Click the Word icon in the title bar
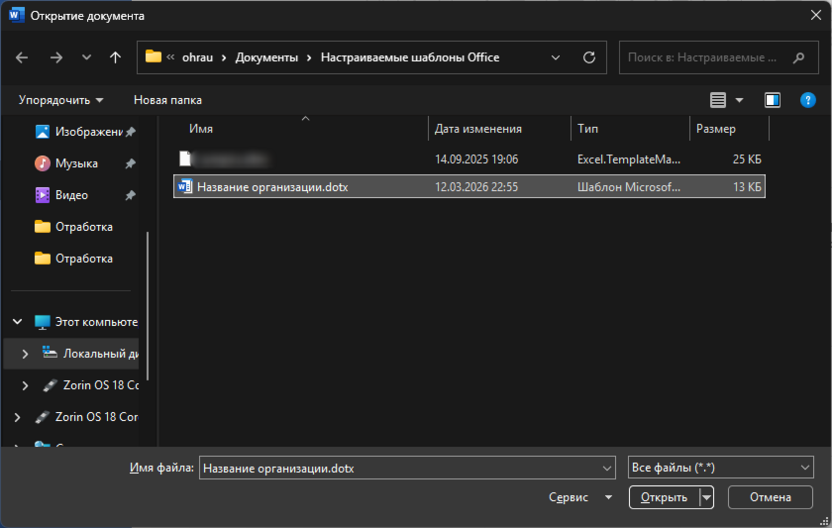The image size is (832, 528). tap(16, 15)
